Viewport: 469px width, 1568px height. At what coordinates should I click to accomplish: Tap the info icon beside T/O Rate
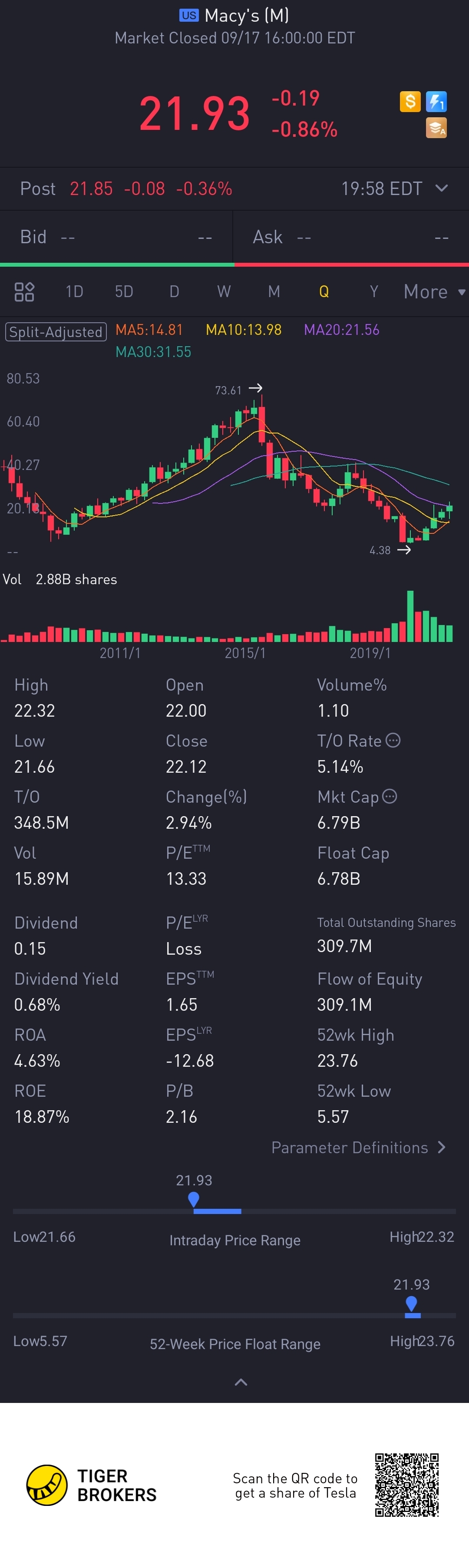click(x=393, y=740)
